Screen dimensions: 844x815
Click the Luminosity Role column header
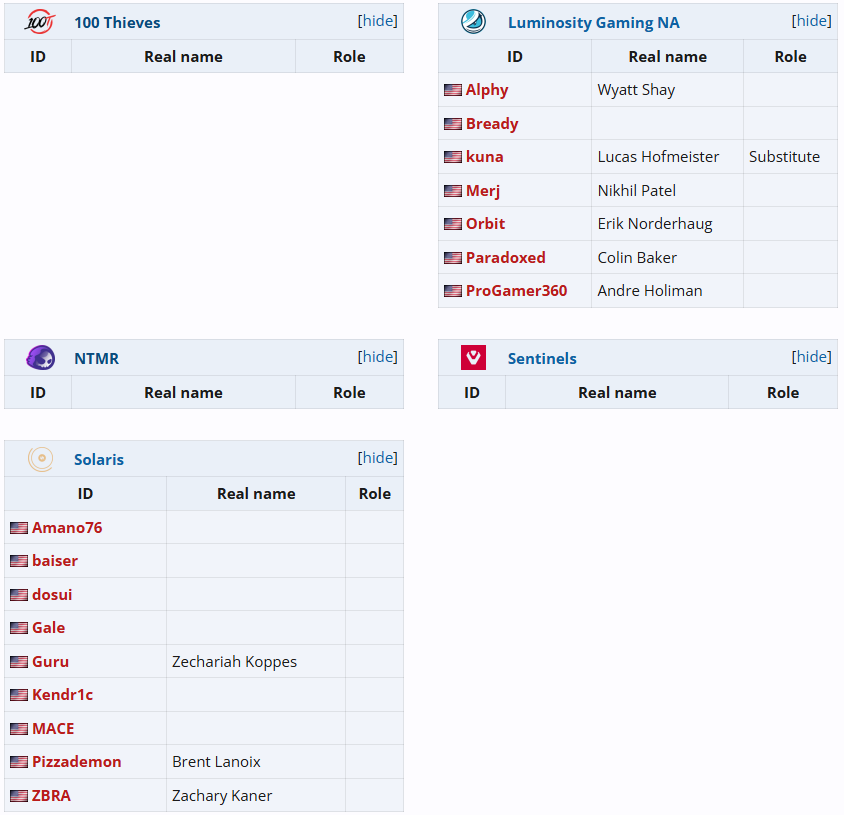point(790,57)
